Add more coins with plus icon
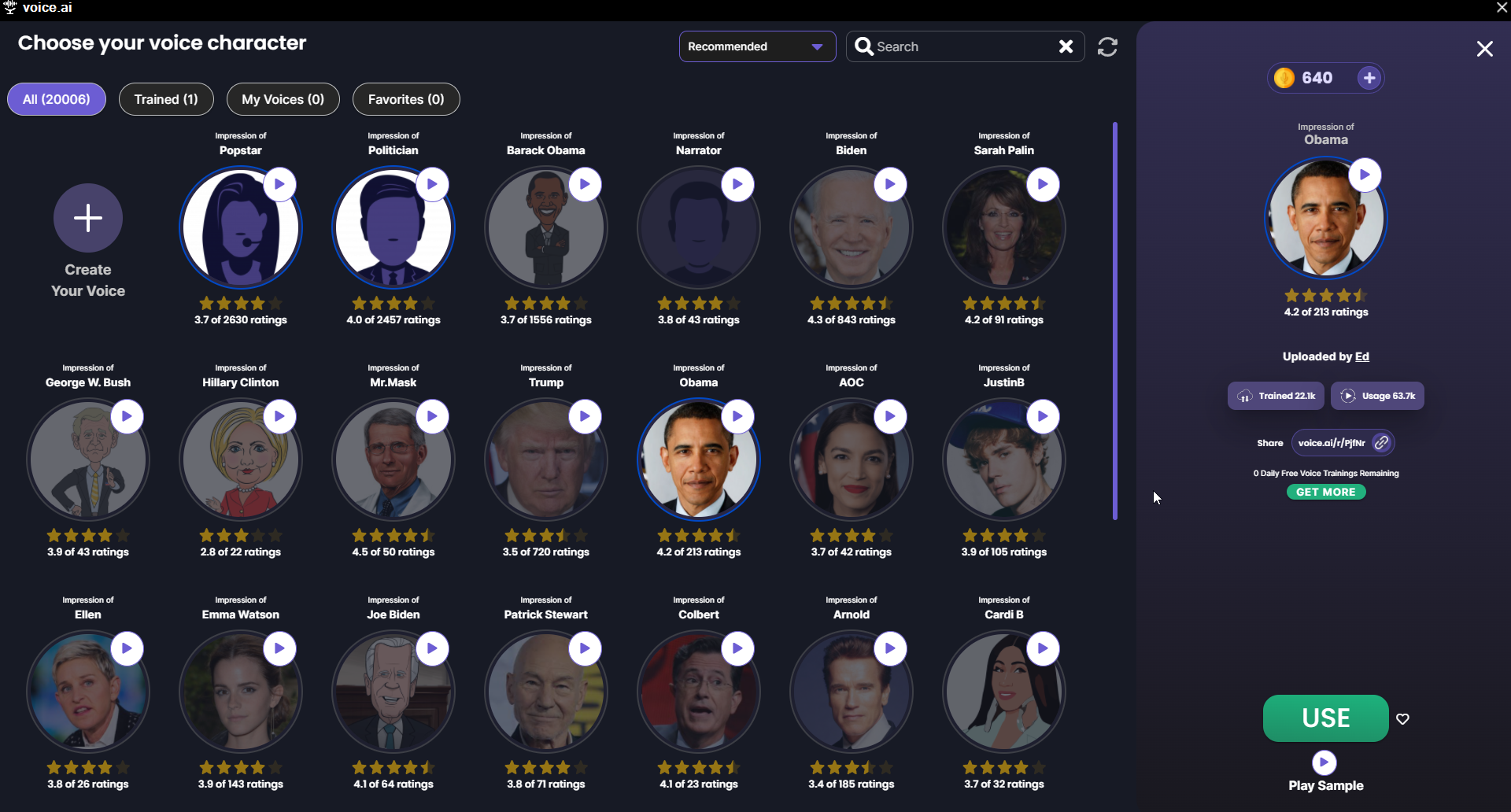Viewport: 1511px width, 812px height. click(1369, 78)
